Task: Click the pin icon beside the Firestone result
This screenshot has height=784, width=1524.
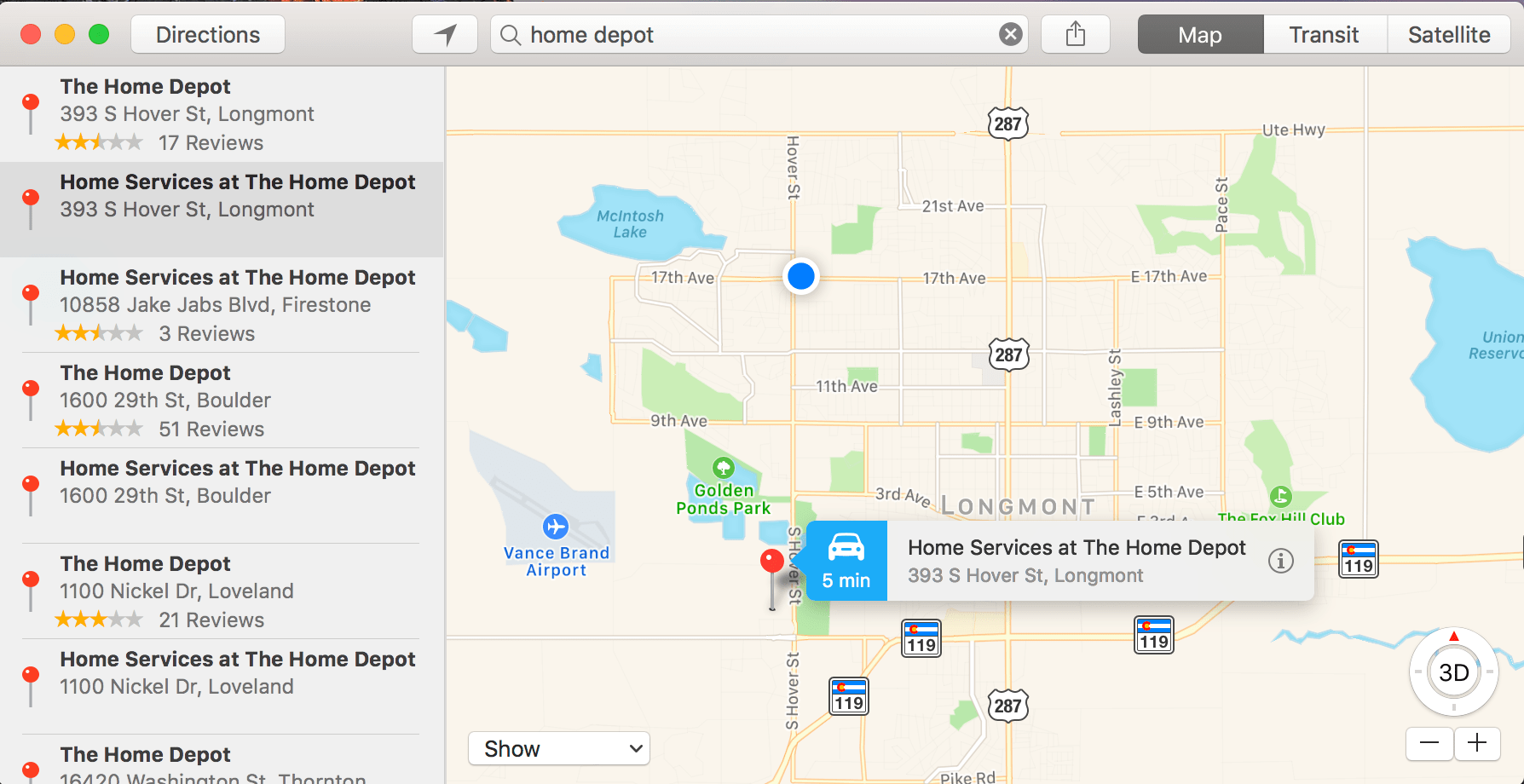Action: [x=31, y=304]
